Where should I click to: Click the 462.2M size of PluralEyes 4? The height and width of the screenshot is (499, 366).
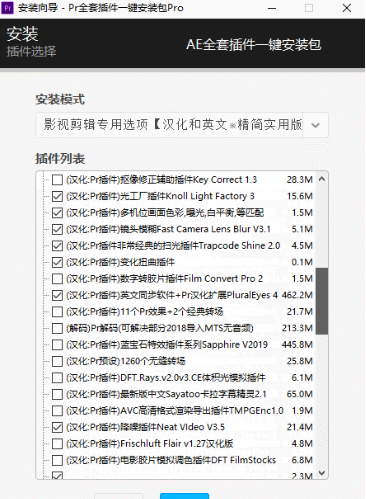[x=297, y=295]
